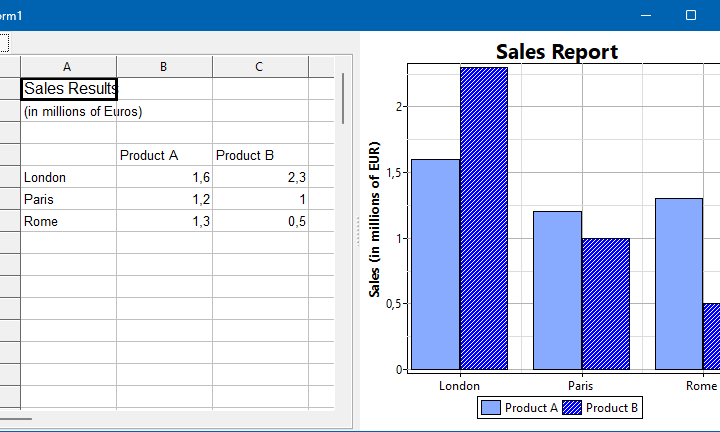Viewport: 720px width, 432px height.
Task: Maximize the Form1 window
Action: [x=691, y=15]
